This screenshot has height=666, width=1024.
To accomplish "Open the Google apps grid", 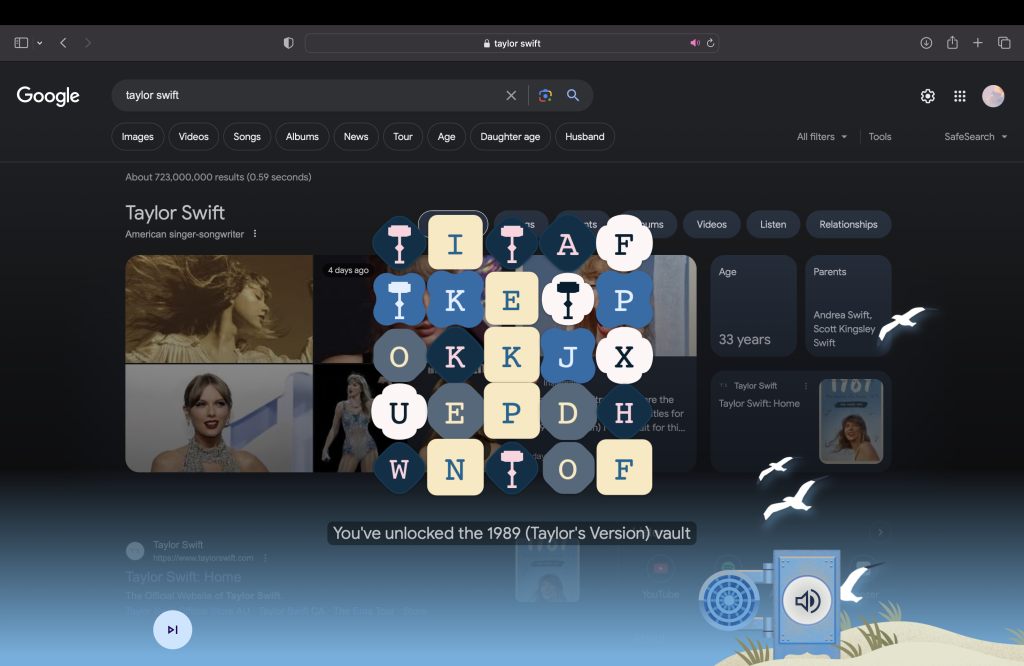I will coord(959,96).
